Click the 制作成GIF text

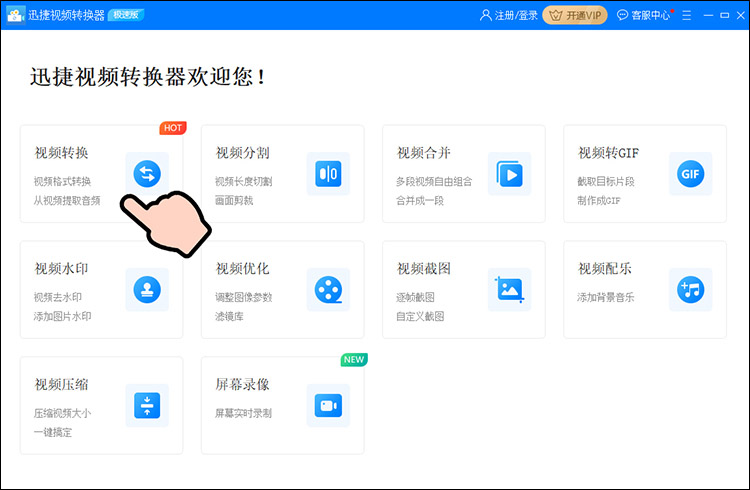598,200
